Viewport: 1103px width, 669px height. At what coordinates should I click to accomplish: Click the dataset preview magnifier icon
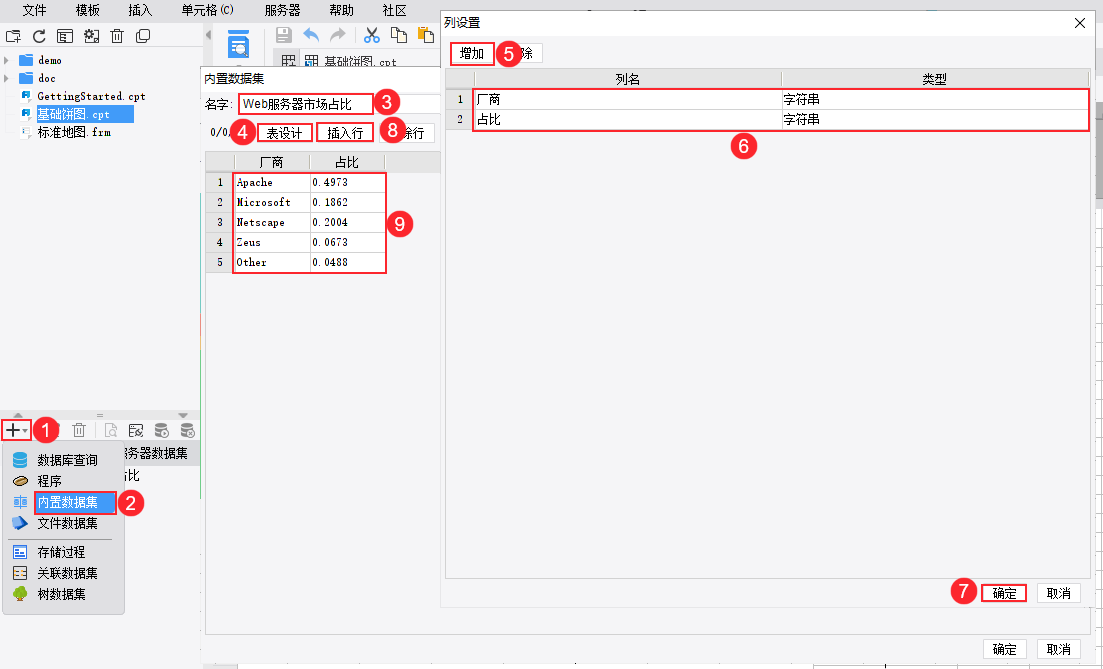[x=110, y=430]
